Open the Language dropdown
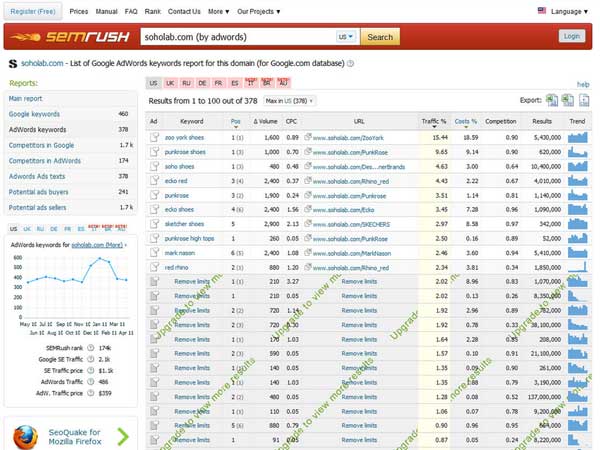The width and height of the screenshot is (600, 450). click(x=569, y=11)
